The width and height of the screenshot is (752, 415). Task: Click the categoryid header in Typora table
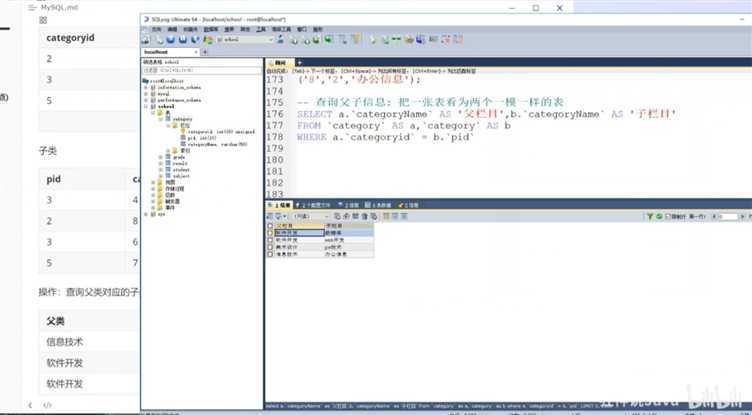point(70,38)
